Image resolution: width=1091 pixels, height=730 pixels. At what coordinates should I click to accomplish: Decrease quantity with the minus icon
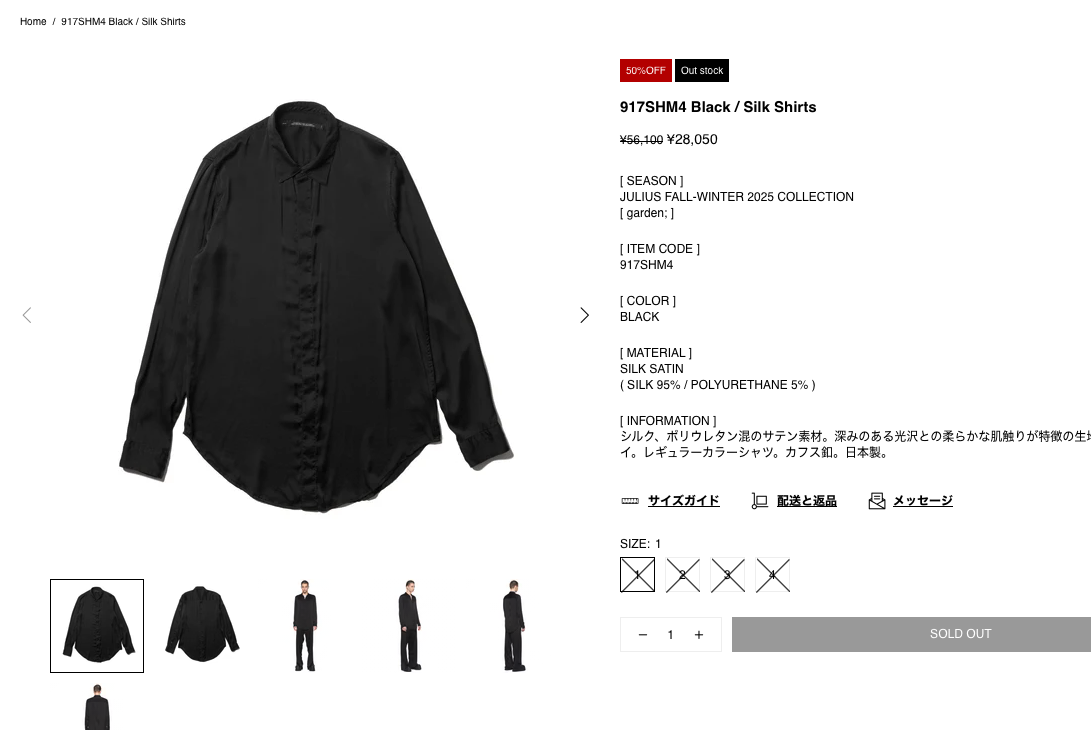(x=643, y=635)
